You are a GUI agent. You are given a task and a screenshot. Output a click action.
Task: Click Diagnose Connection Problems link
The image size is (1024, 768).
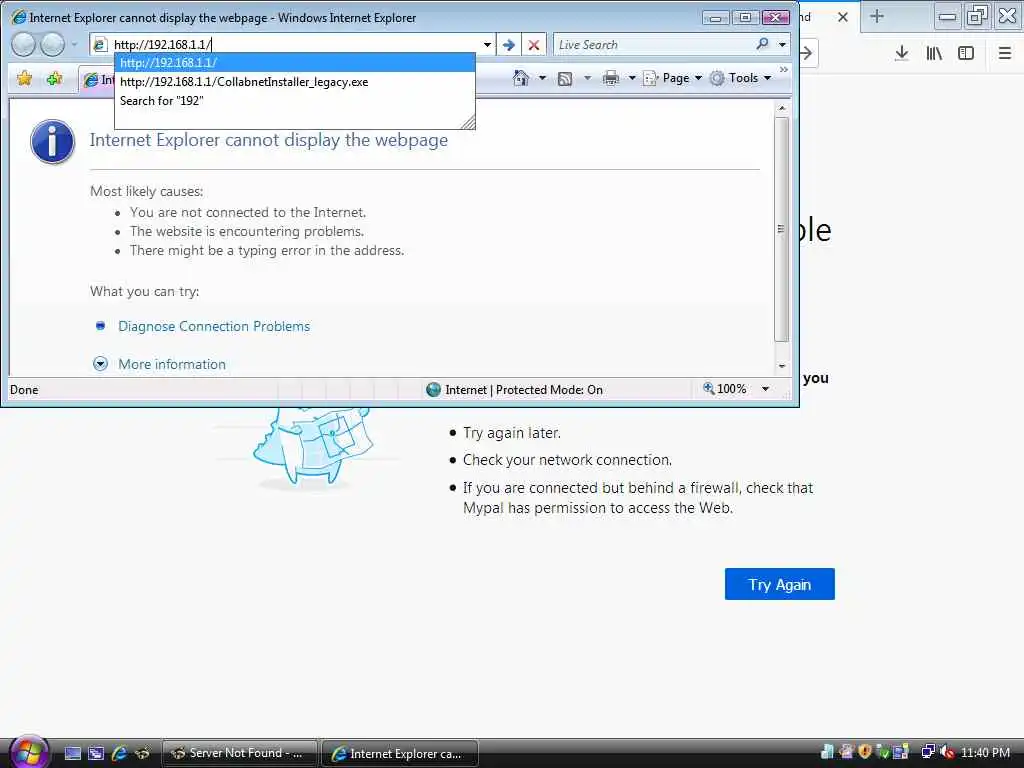214,326
